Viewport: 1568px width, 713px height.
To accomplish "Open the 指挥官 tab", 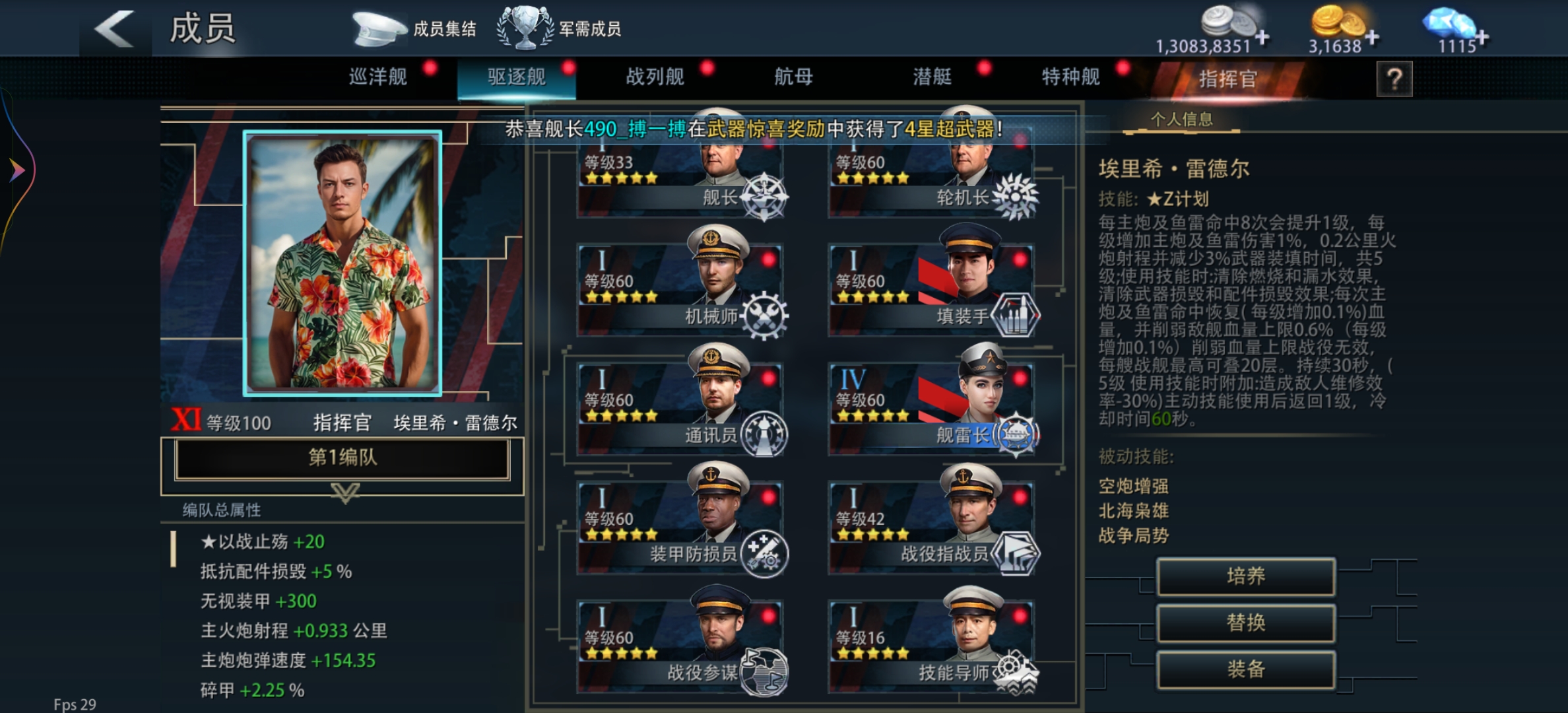I will pos(1227,79).
